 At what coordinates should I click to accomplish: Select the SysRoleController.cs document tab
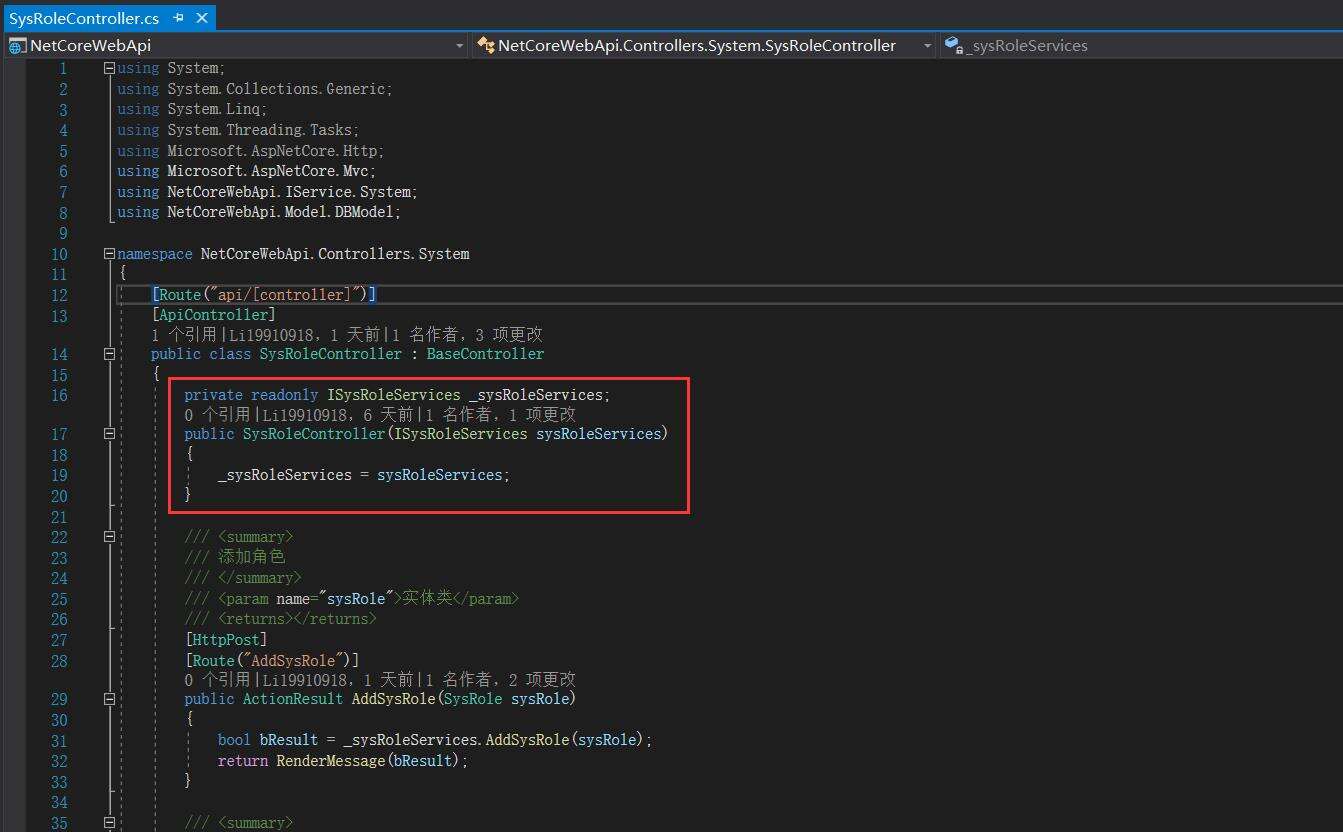point(84,18)
